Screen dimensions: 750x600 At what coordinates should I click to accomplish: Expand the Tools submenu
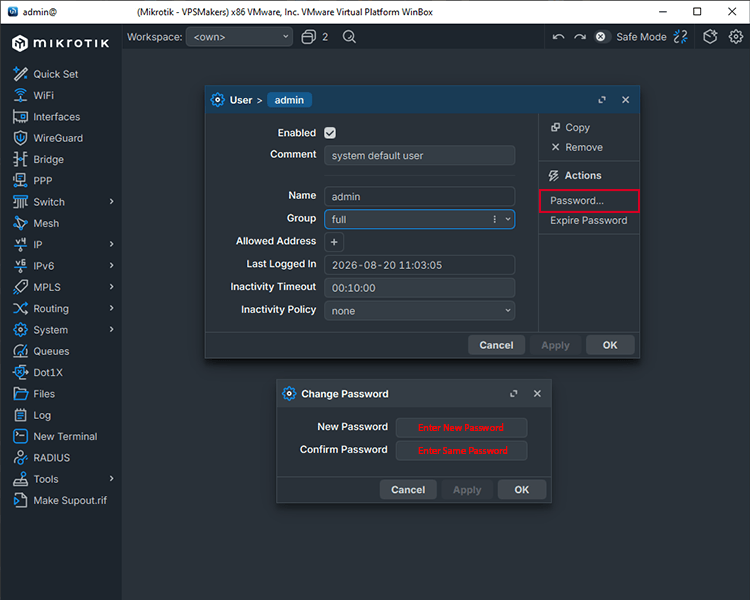tap(111, 478)
